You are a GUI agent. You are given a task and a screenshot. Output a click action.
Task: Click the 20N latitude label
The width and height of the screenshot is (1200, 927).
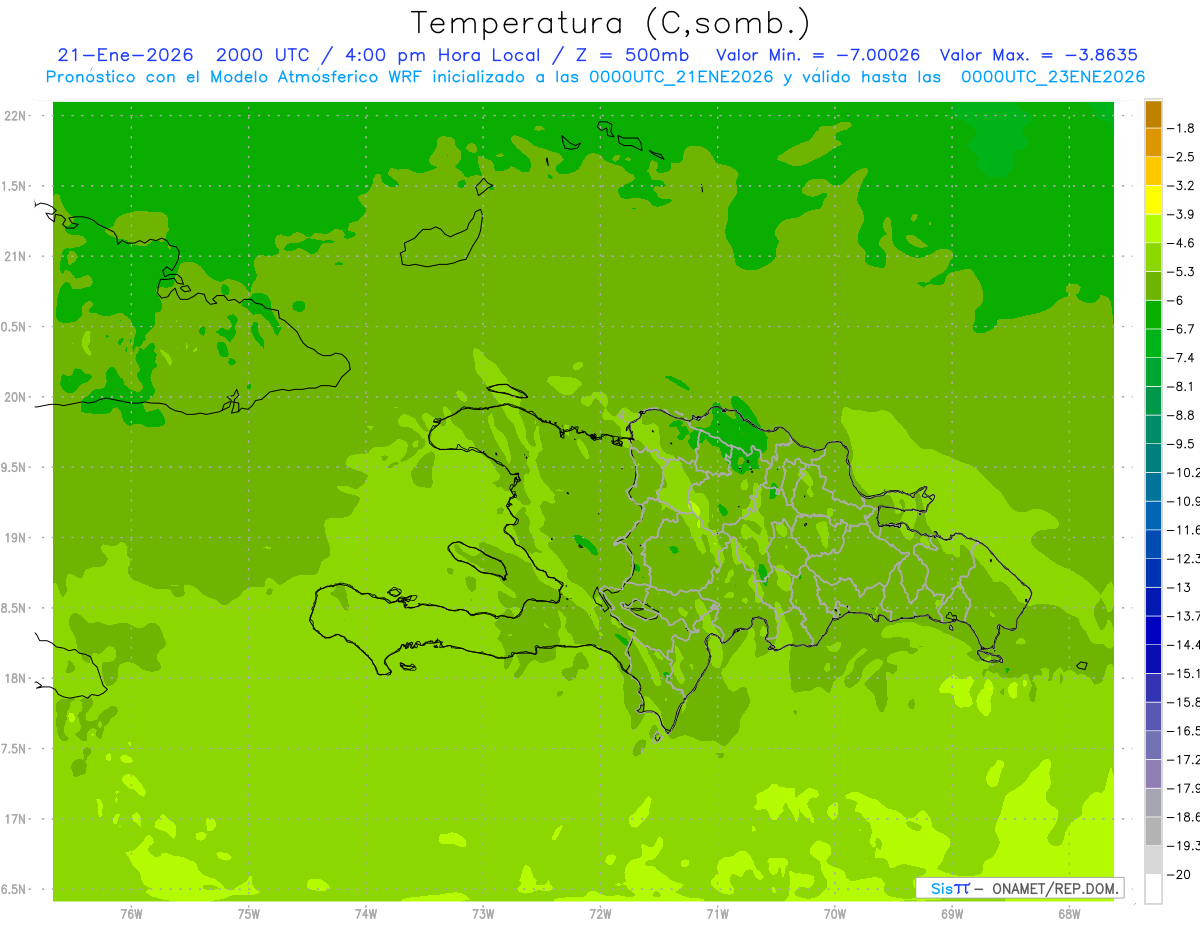coord(16,397)
